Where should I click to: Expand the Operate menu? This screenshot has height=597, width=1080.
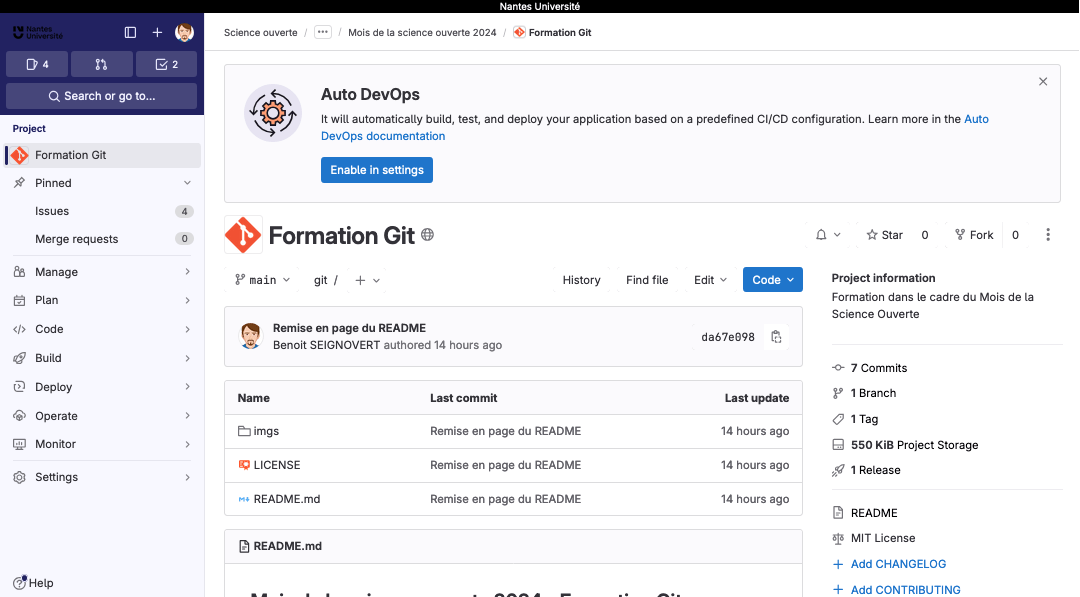point(103,416)
